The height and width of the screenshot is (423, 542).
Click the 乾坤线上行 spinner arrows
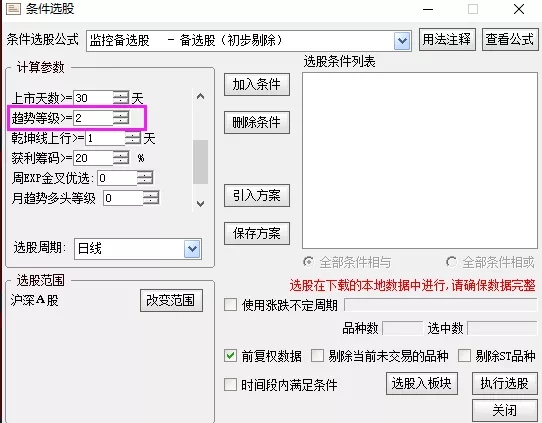point(133,139)
